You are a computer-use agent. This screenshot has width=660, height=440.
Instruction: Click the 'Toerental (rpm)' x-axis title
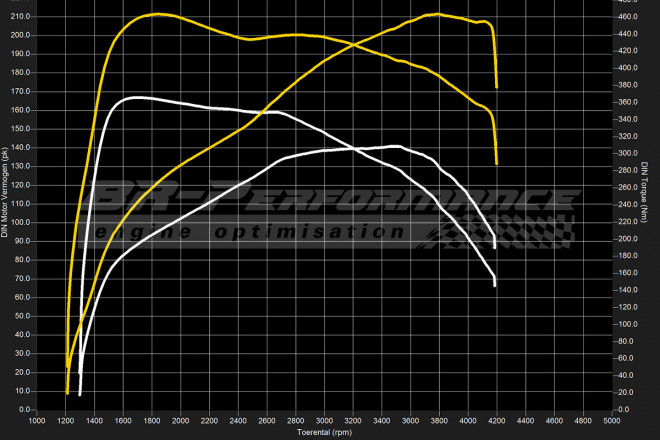coord(325,433)
